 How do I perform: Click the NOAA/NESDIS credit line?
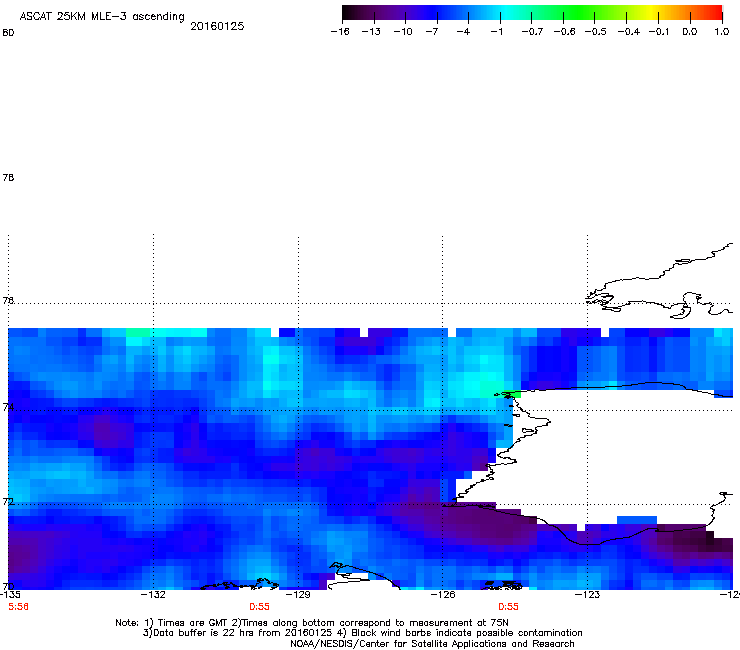tap(432, 644)
